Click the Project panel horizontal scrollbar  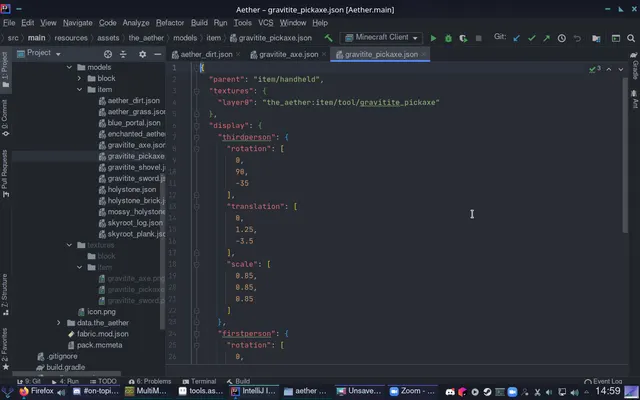click(x=67, y=373)
